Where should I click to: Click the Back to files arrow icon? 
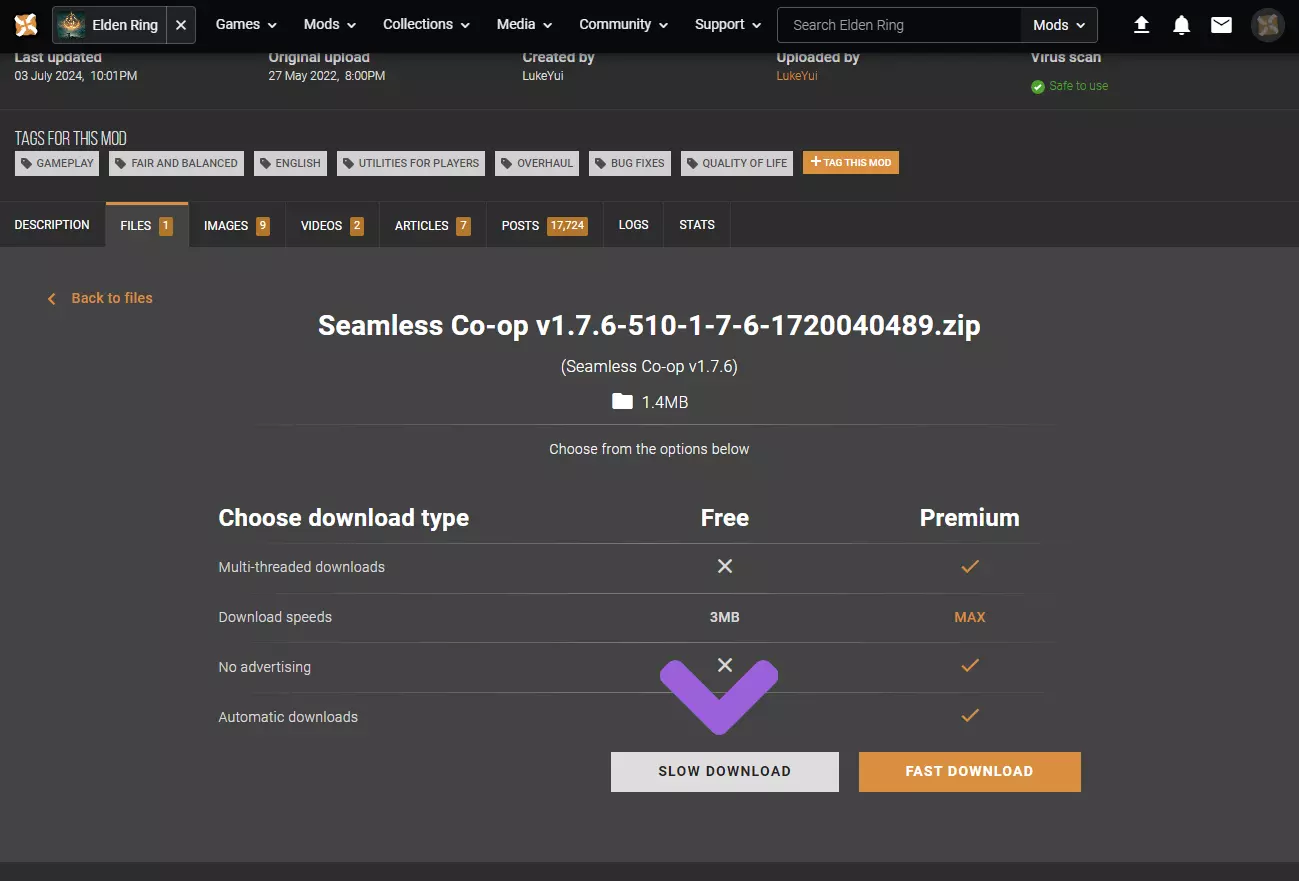[x=52, y=299]
